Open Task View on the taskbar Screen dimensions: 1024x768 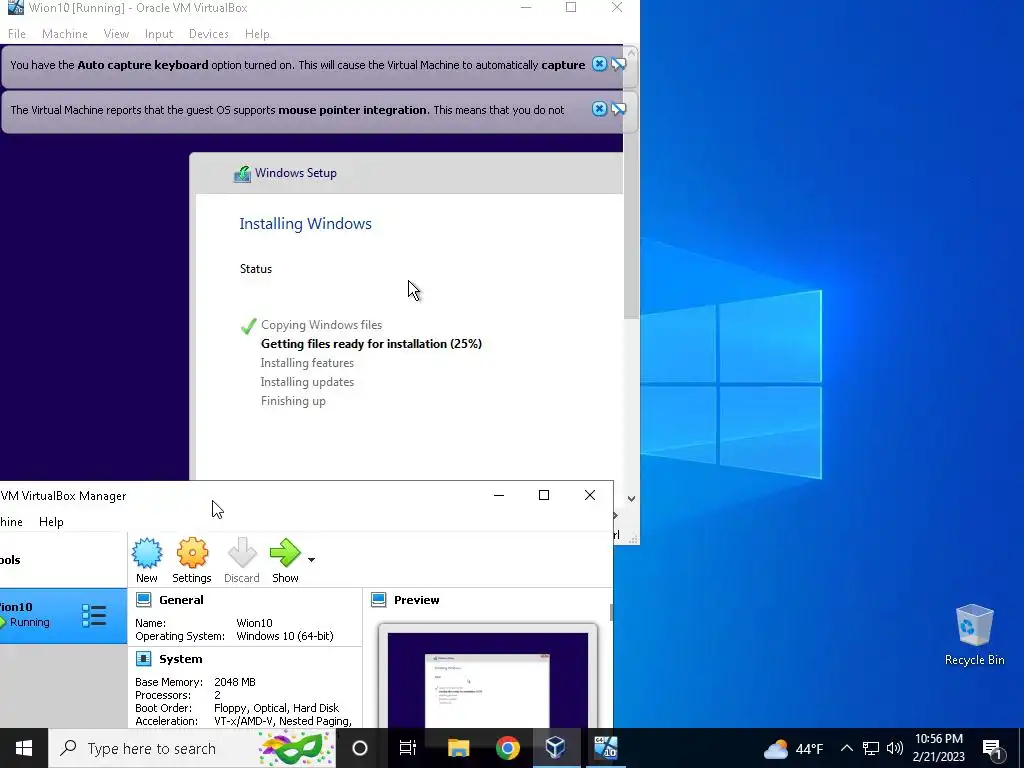click(x=408, y=748)
